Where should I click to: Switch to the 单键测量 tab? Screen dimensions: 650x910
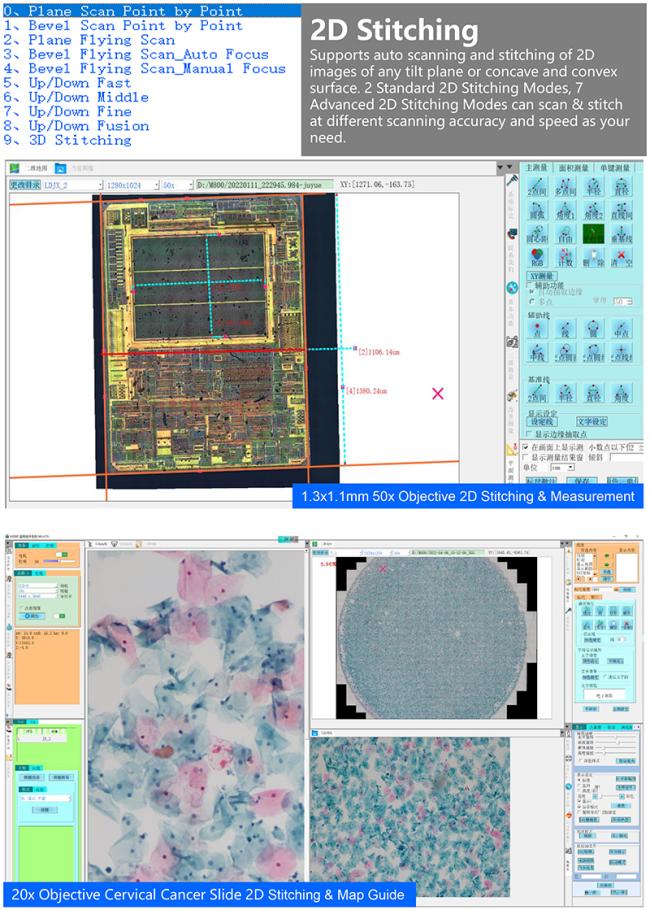[x=615, y=168]
